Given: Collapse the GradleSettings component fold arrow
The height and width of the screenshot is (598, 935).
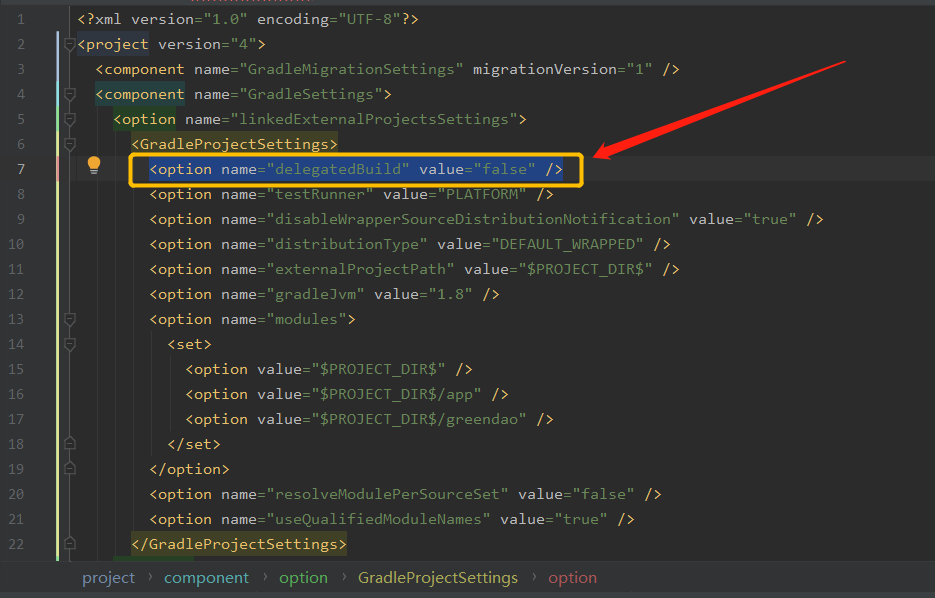Looking at the screenshot, I should pyautogui.click(x=68, y=94).
